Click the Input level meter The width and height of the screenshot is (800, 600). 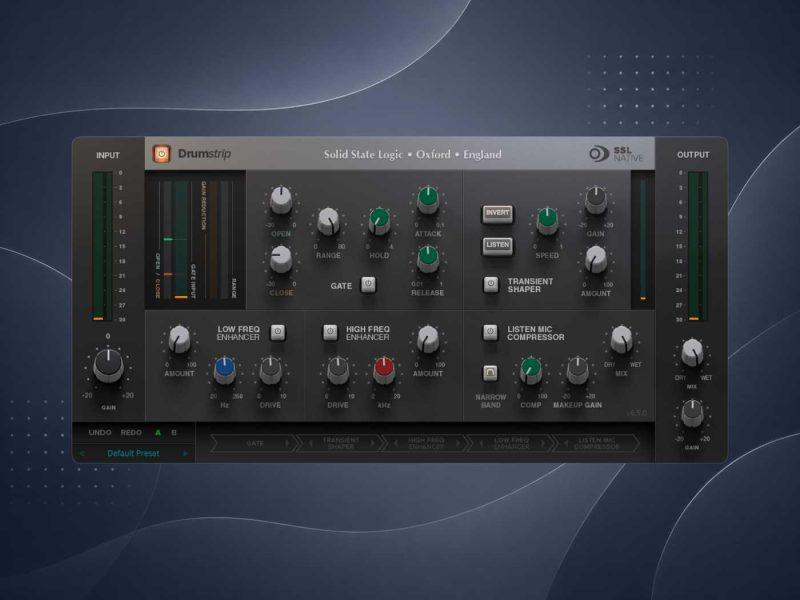103,246
